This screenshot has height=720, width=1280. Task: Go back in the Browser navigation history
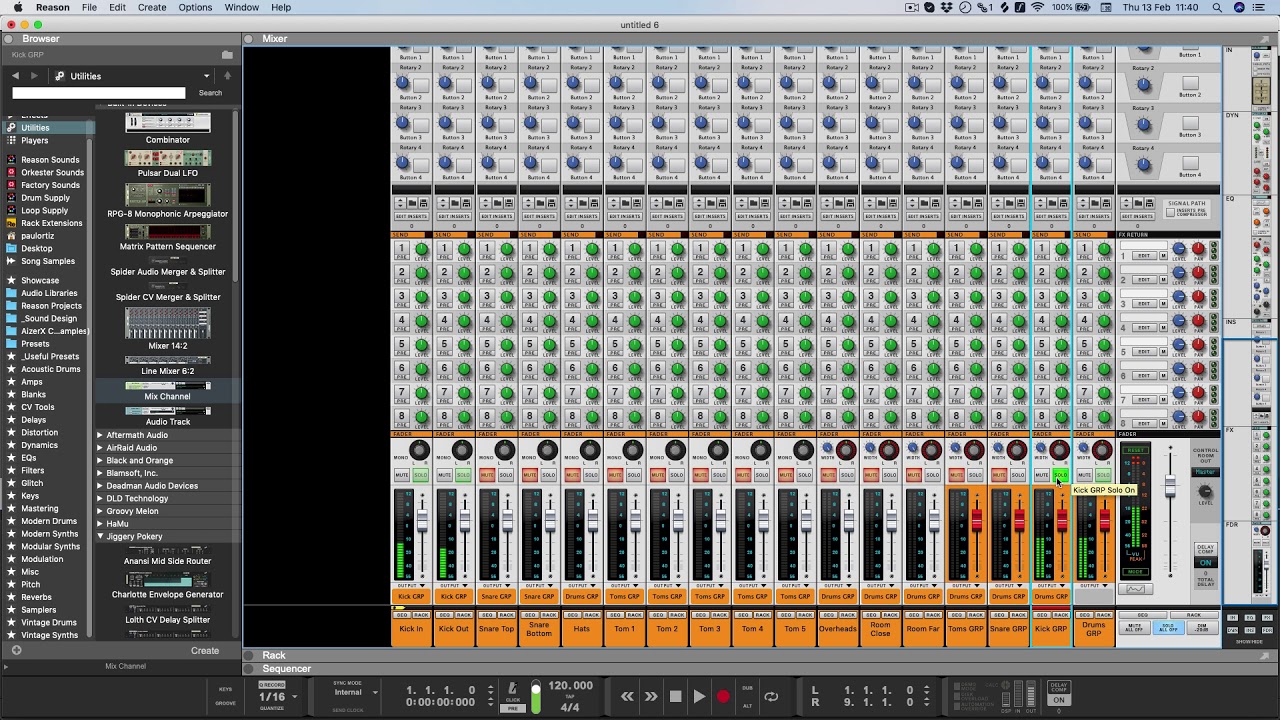pyautogui.click(x=15, y=76)
